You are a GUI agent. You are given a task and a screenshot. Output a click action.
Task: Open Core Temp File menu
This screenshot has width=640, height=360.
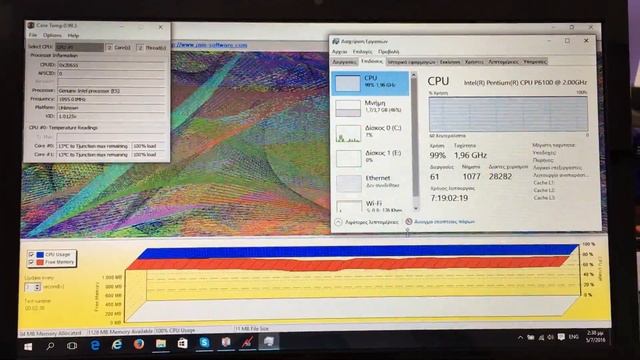(x=33, y=36)
